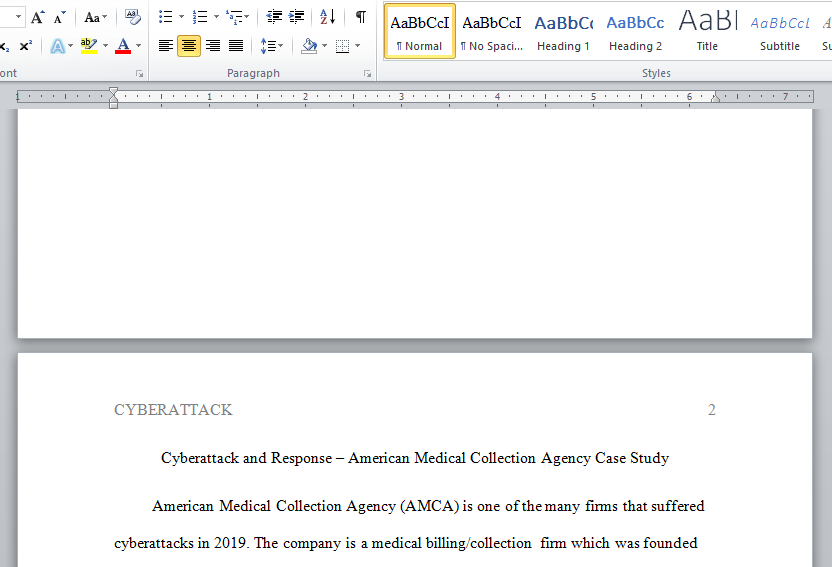Align text to the right
This screenshot has width=832, height=567.
(x=213, y=46)
